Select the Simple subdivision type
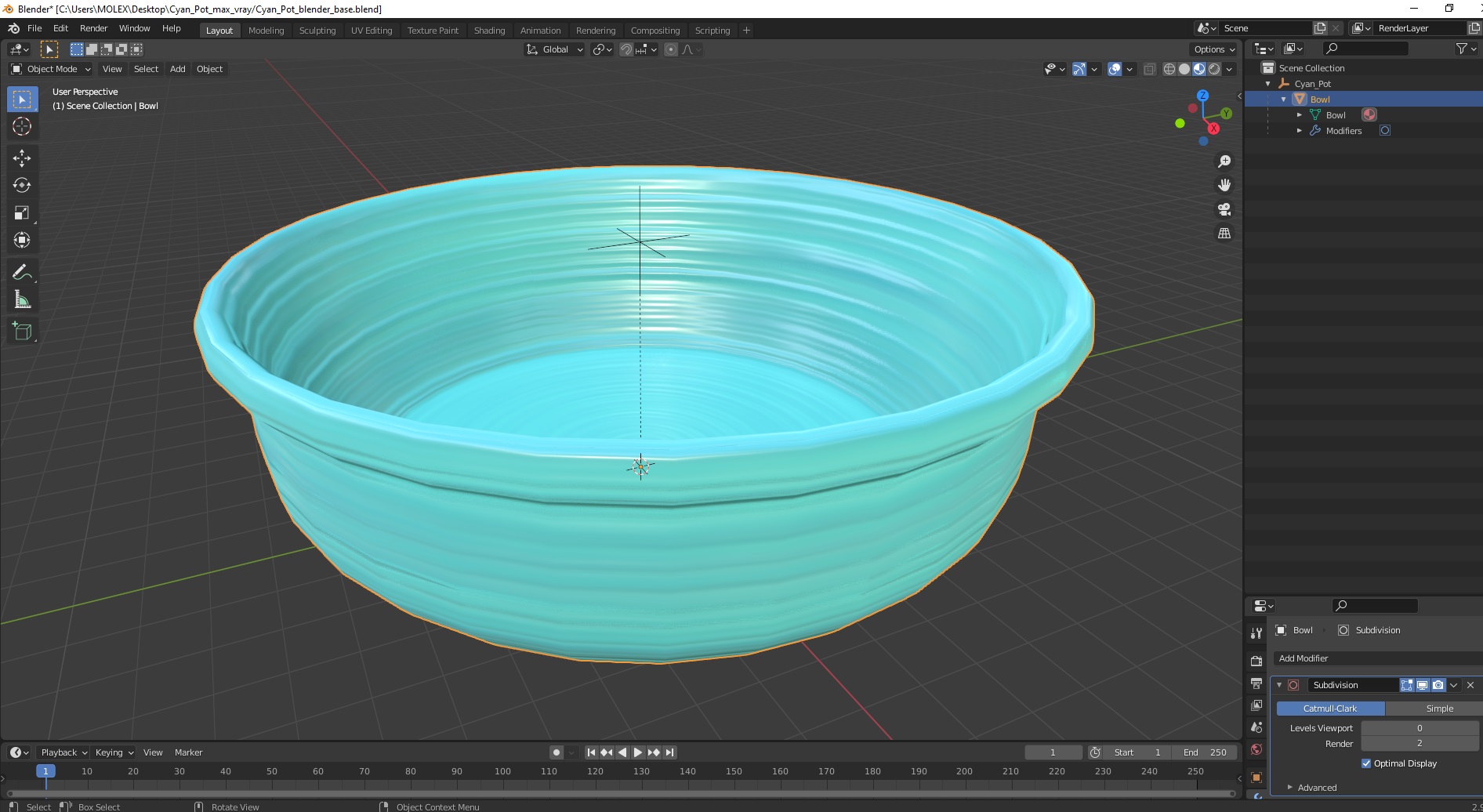Viewport: 1483px width, 812px height. point(1433,709)
